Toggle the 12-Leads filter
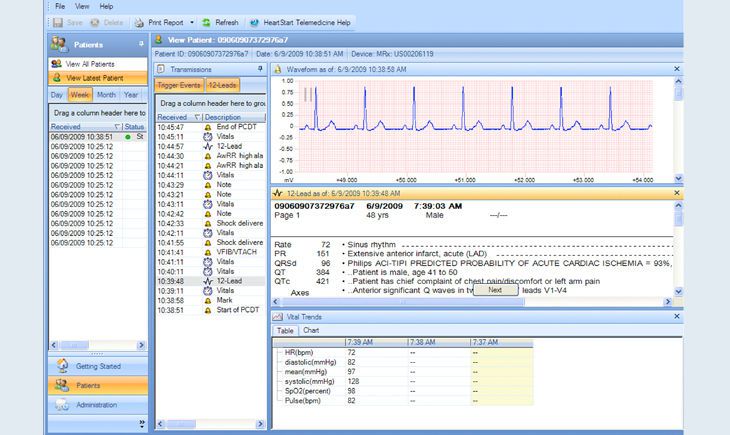 222,86
